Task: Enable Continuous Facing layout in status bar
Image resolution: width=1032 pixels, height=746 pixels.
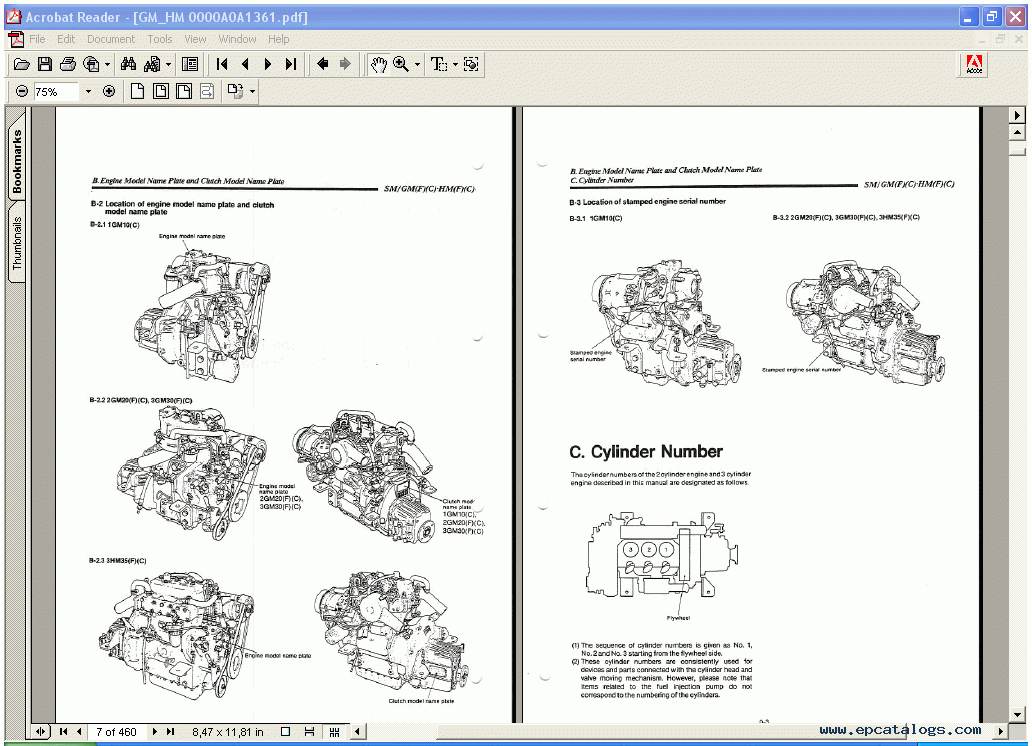Action: (334, 732)
